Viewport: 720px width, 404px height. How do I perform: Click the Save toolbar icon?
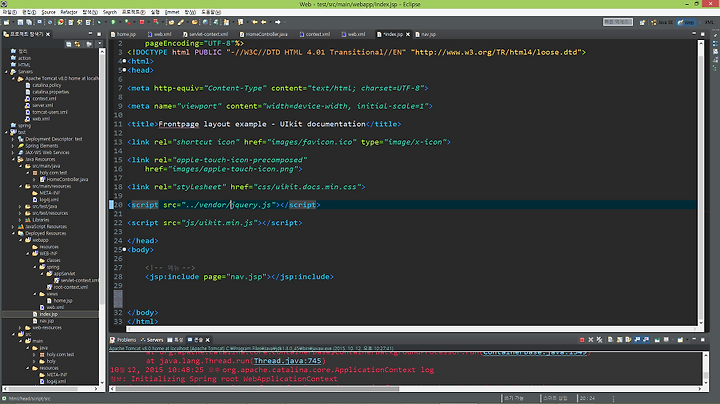(20, 22)
